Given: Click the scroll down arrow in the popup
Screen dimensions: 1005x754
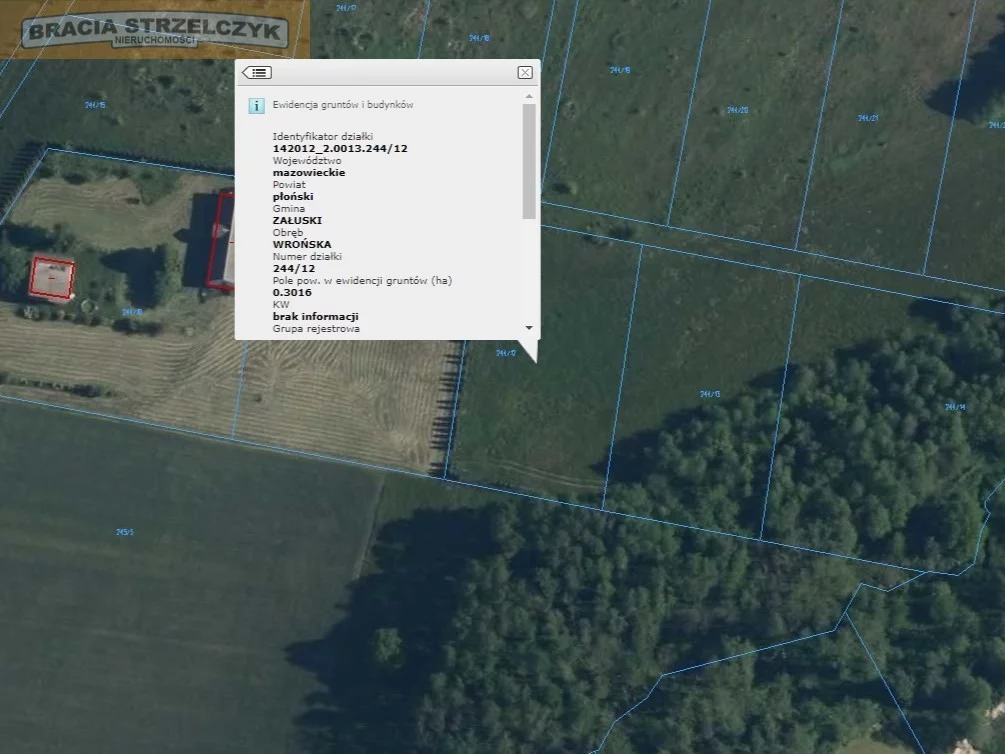Looking at the screenshot, I should 528,328.
